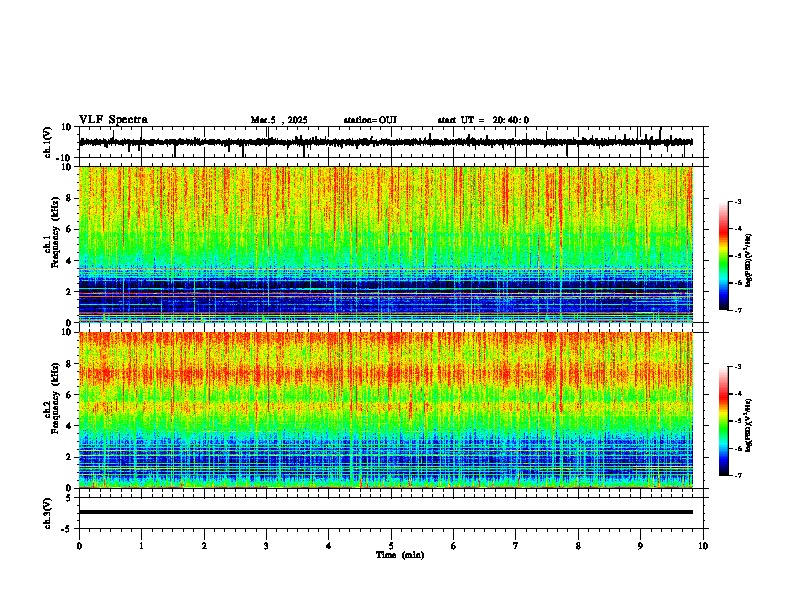The width and height of the screenshot is (792, 612).
Task: Click the ch.1 voltage waveform trace
Action: 386,142
